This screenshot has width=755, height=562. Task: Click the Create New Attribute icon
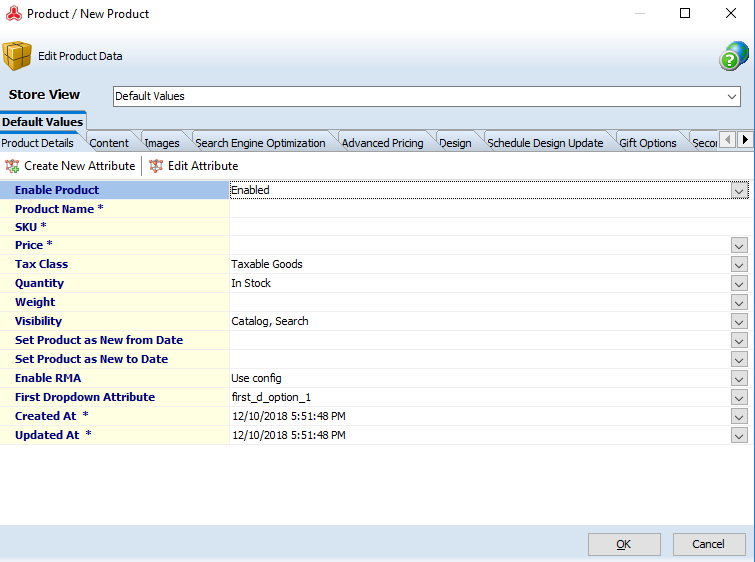tap(12, 166)
